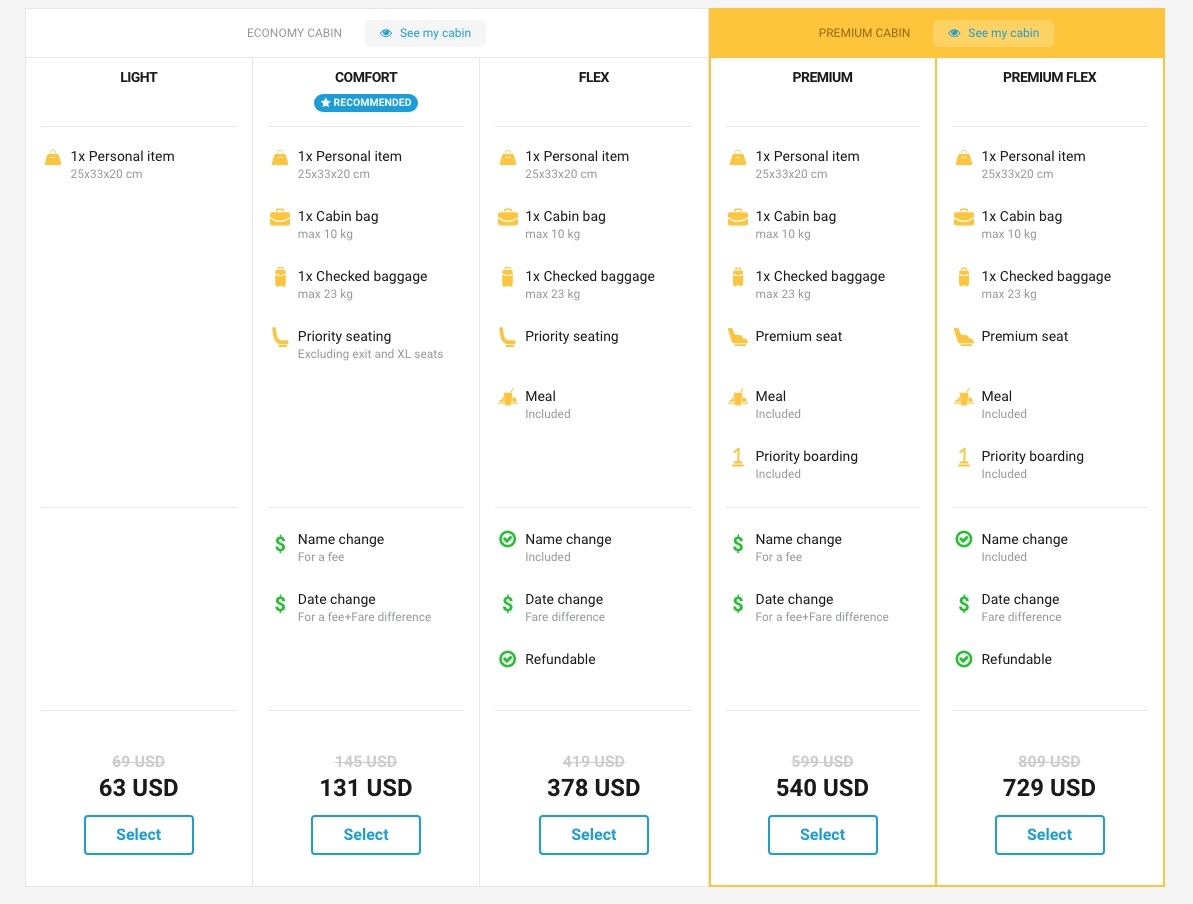Image resolution: width=1193 pixels, height=904 pixels.
Task: Click the cabin bag briefcase icon under Comfort
Action: click(x=280, y=217)
